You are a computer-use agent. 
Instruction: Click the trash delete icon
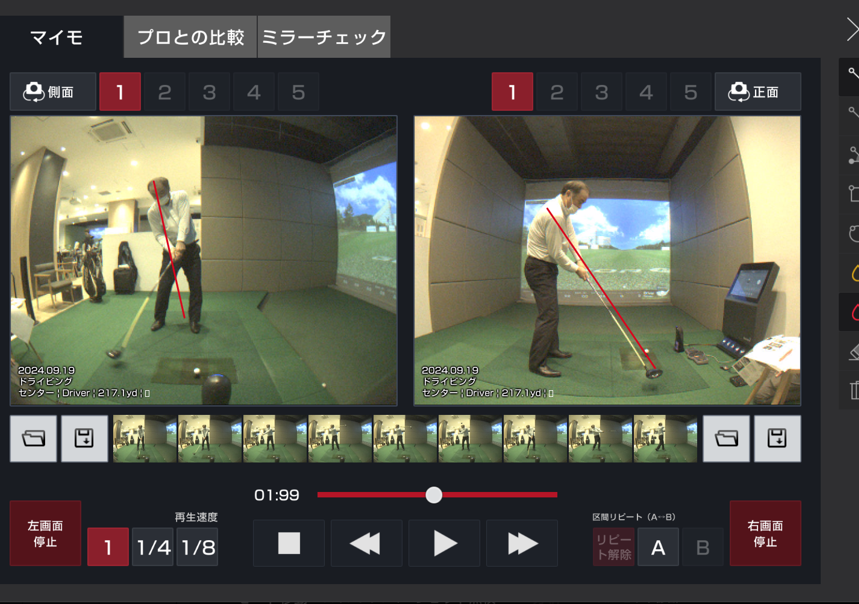(x=853, y=390)
